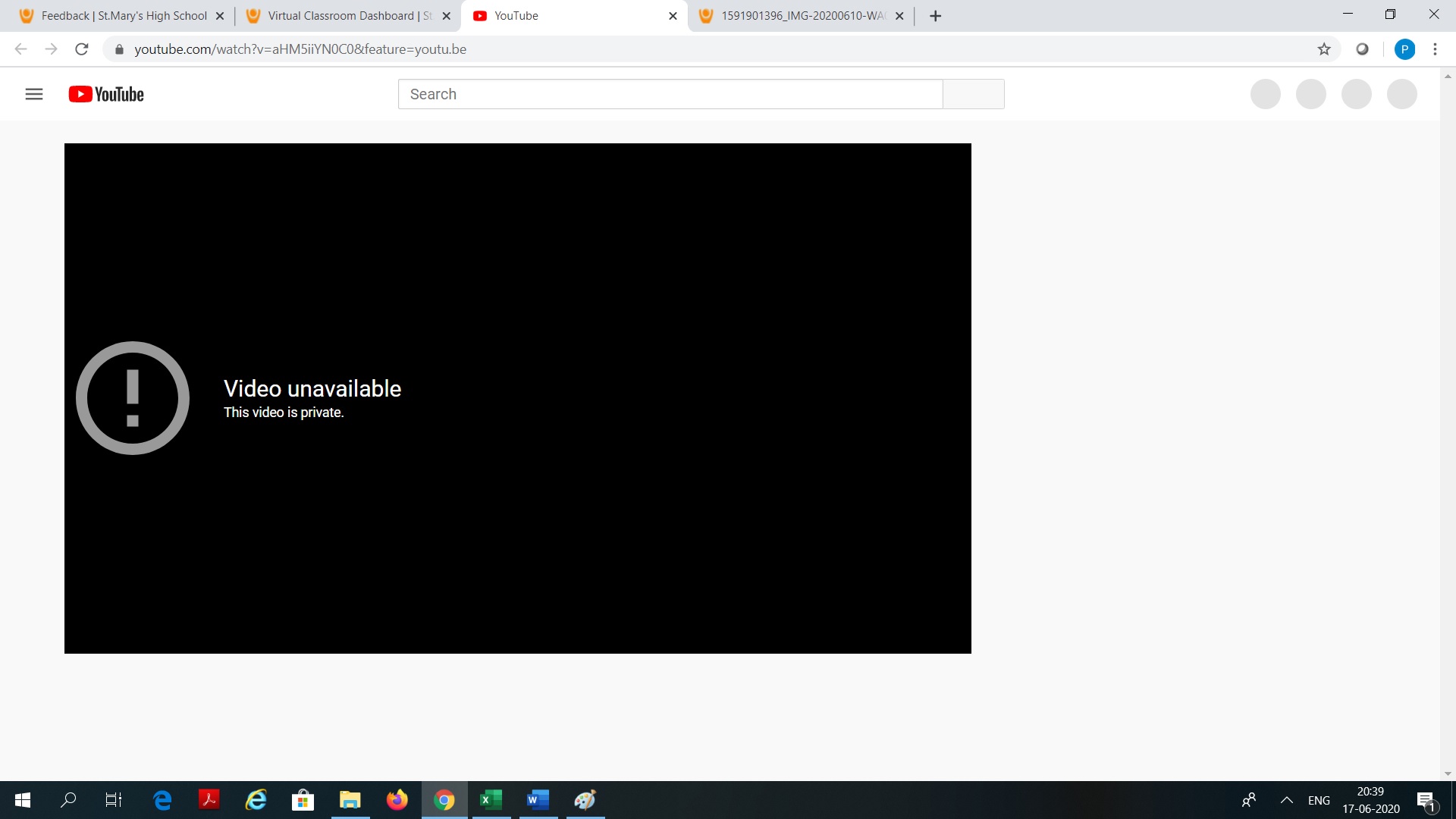The image size is (1456, 819).
Task: Bookmark this page with the star icon
Action: [x=1324, y=49]
